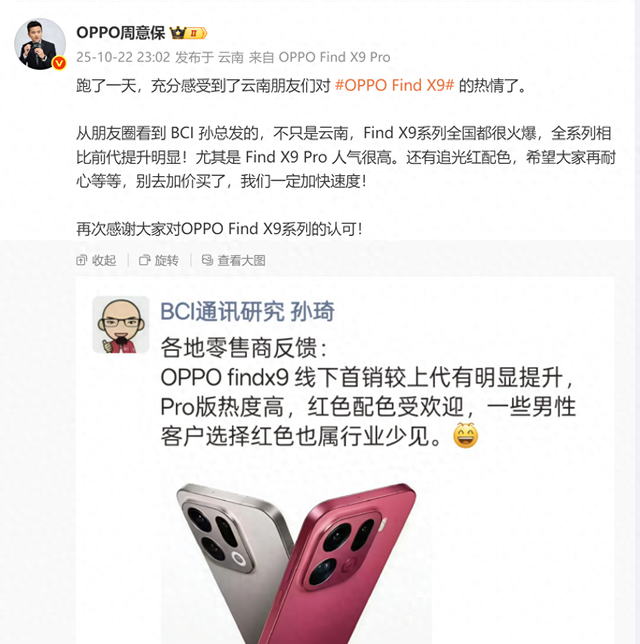
Task: Click the 查看大图 view-large icon
Action: click(207, 260)
